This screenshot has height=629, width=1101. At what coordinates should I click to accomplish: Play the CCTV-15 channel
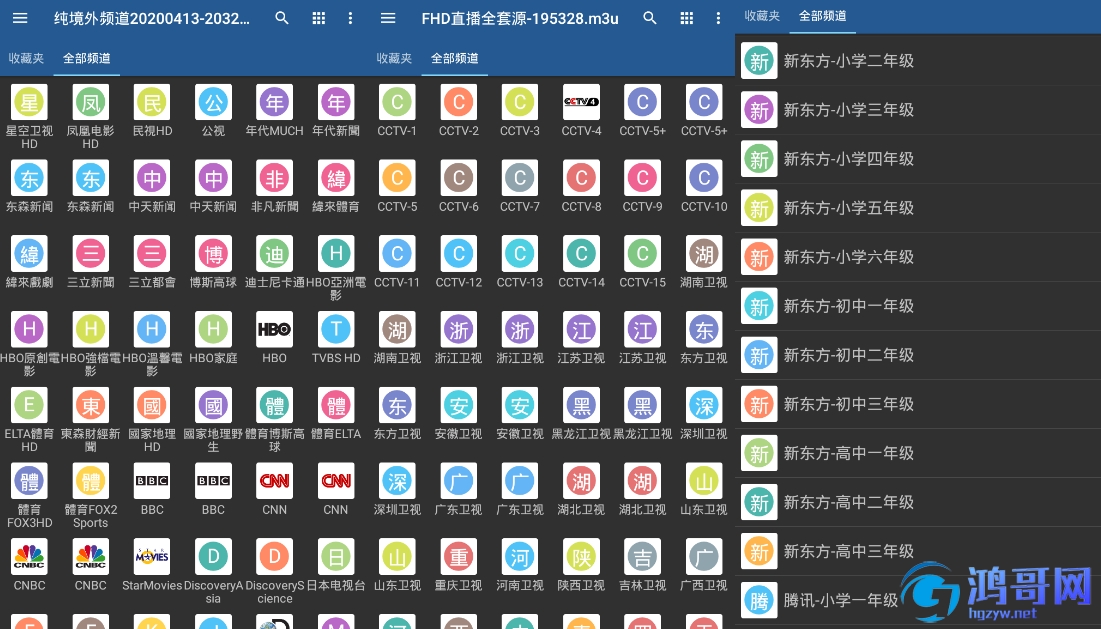(642, 262)
